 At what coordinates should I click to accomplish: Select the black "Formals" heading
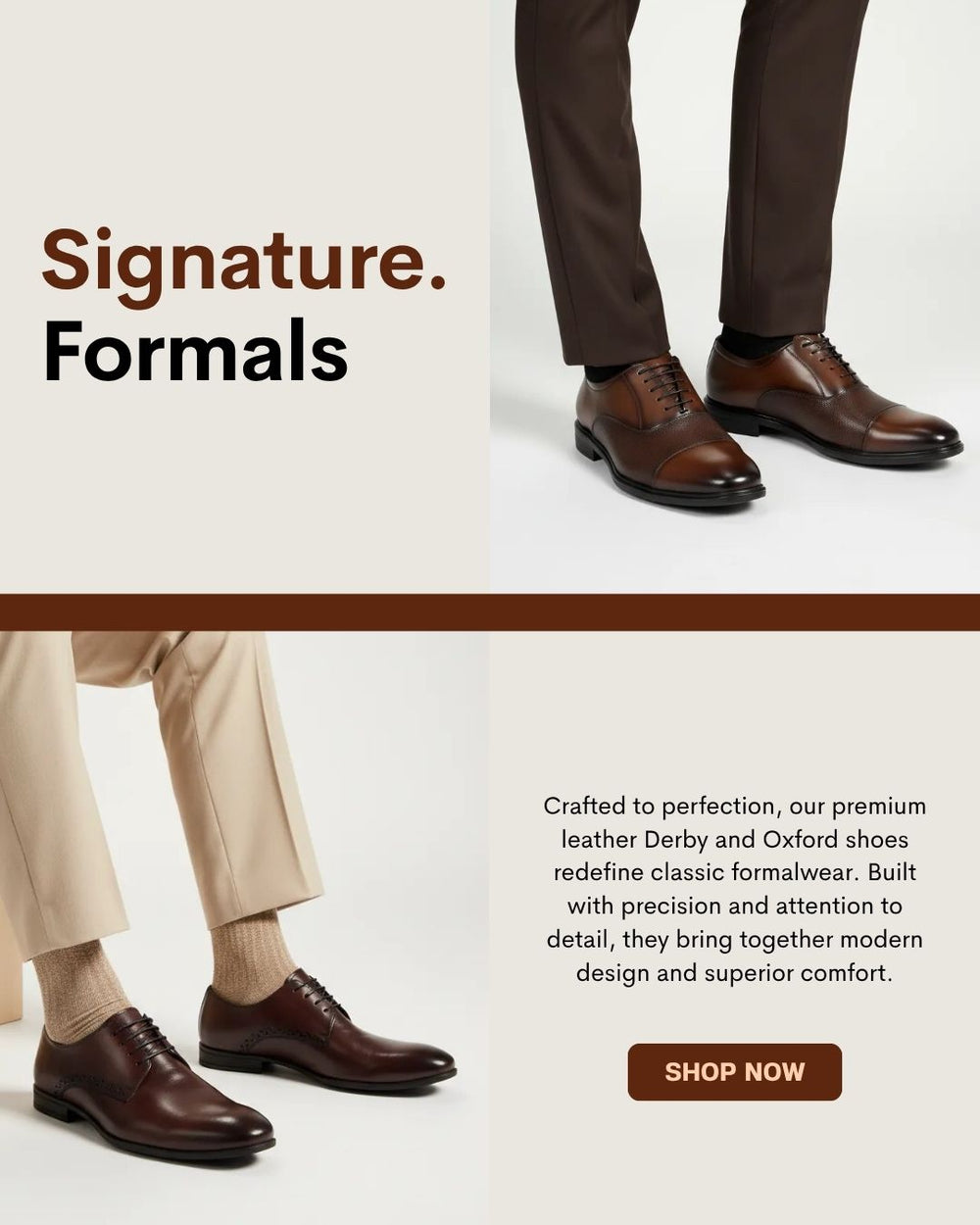coord(196,351)
